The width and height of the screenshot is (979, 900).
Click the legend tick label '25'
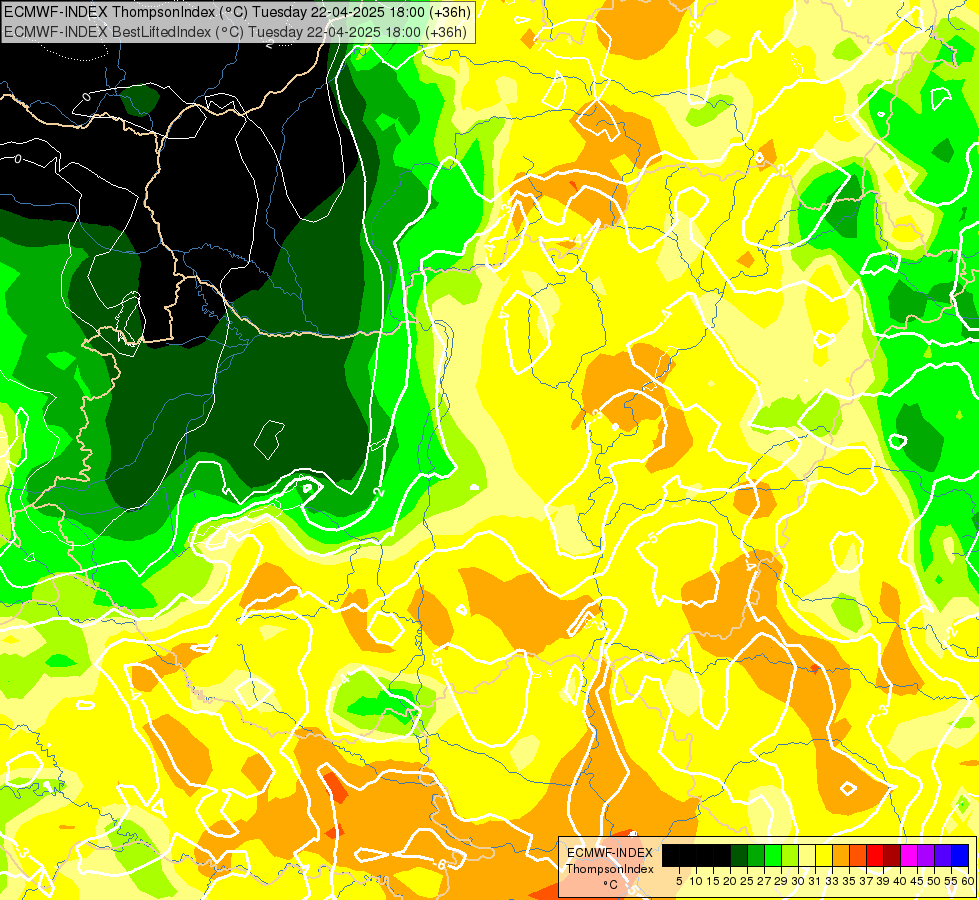747,881
